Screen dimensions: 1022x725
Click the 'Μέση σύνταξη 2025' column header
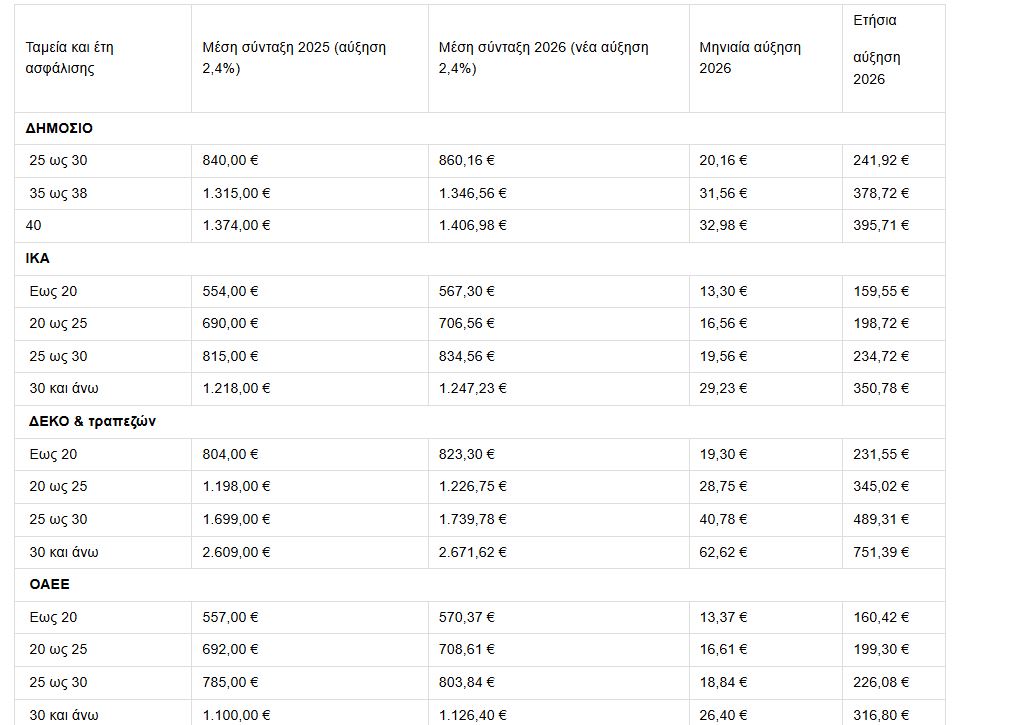(294, 58)
